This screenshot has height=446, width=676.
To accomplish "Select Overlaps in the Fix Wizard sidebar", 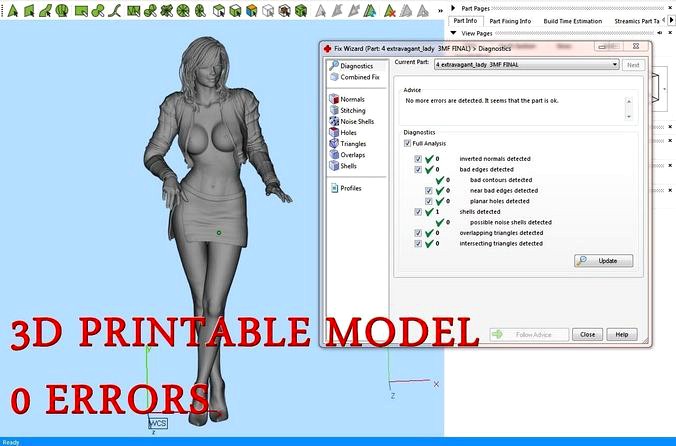I will point(353,155).
